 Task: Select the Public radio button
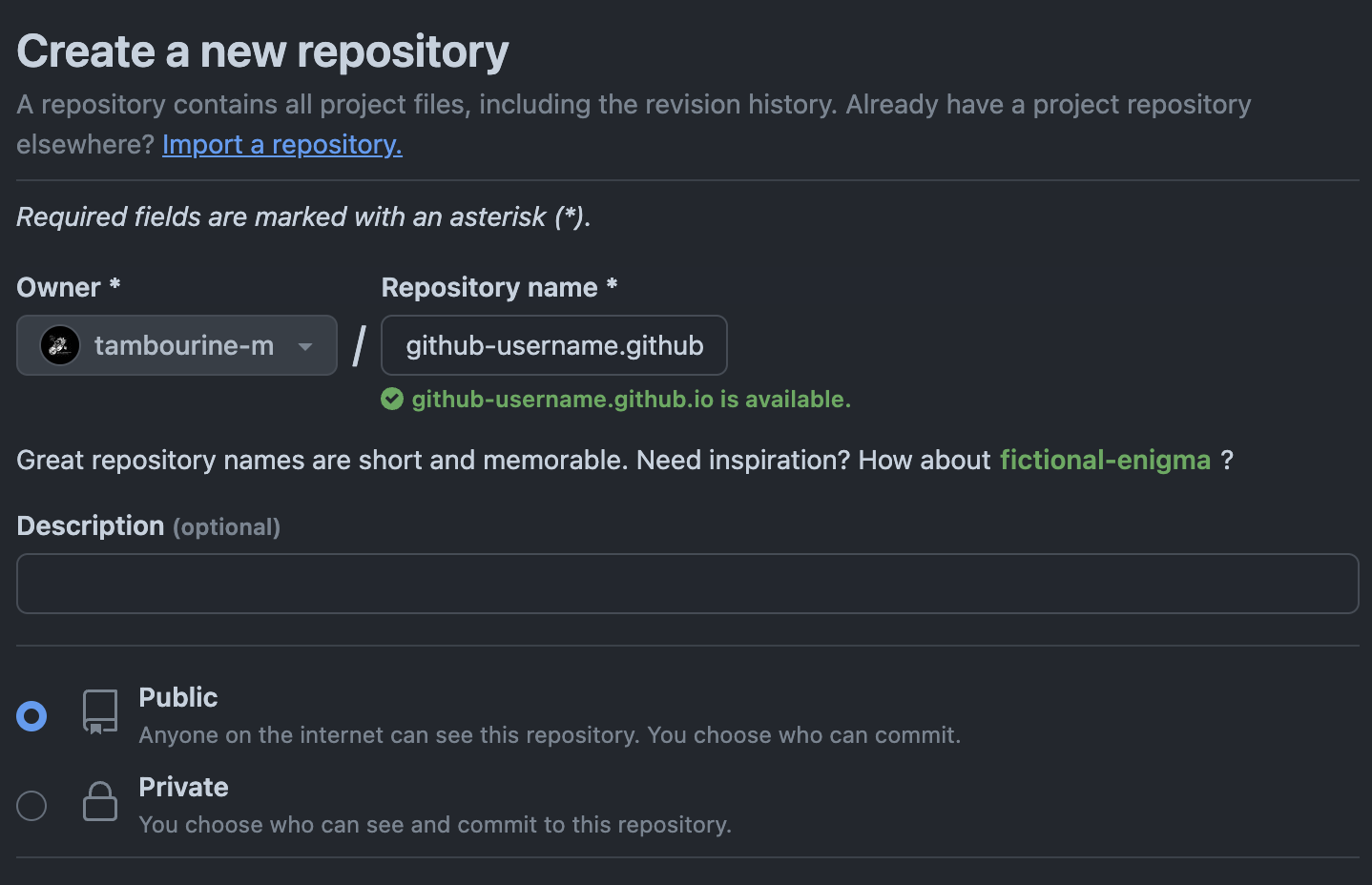pyautogui.click(x=31, y=714)
